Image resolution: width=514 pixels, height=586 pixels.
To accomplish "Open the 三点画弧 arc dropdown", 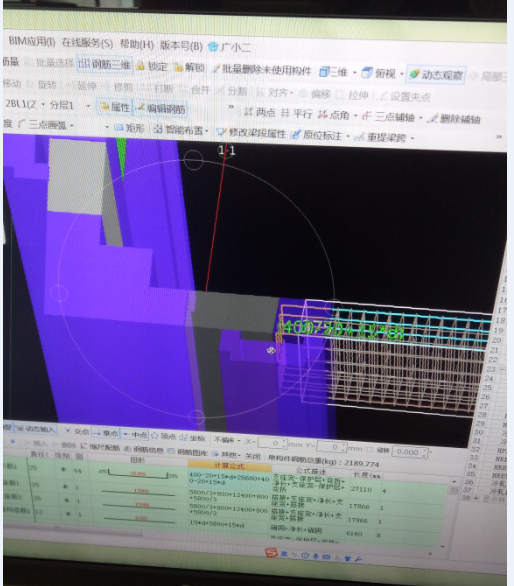I will (x=71, y=126).
